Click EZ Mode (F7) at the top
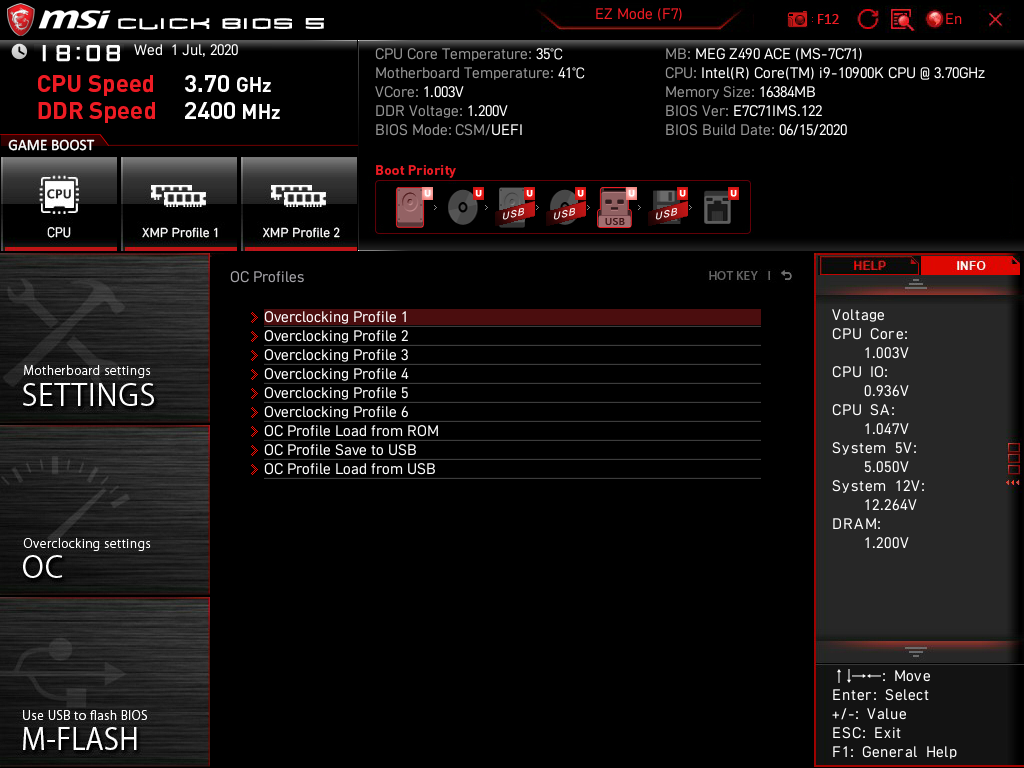Viewport: 1024px width, 768px height. click(x=639, y=14)
